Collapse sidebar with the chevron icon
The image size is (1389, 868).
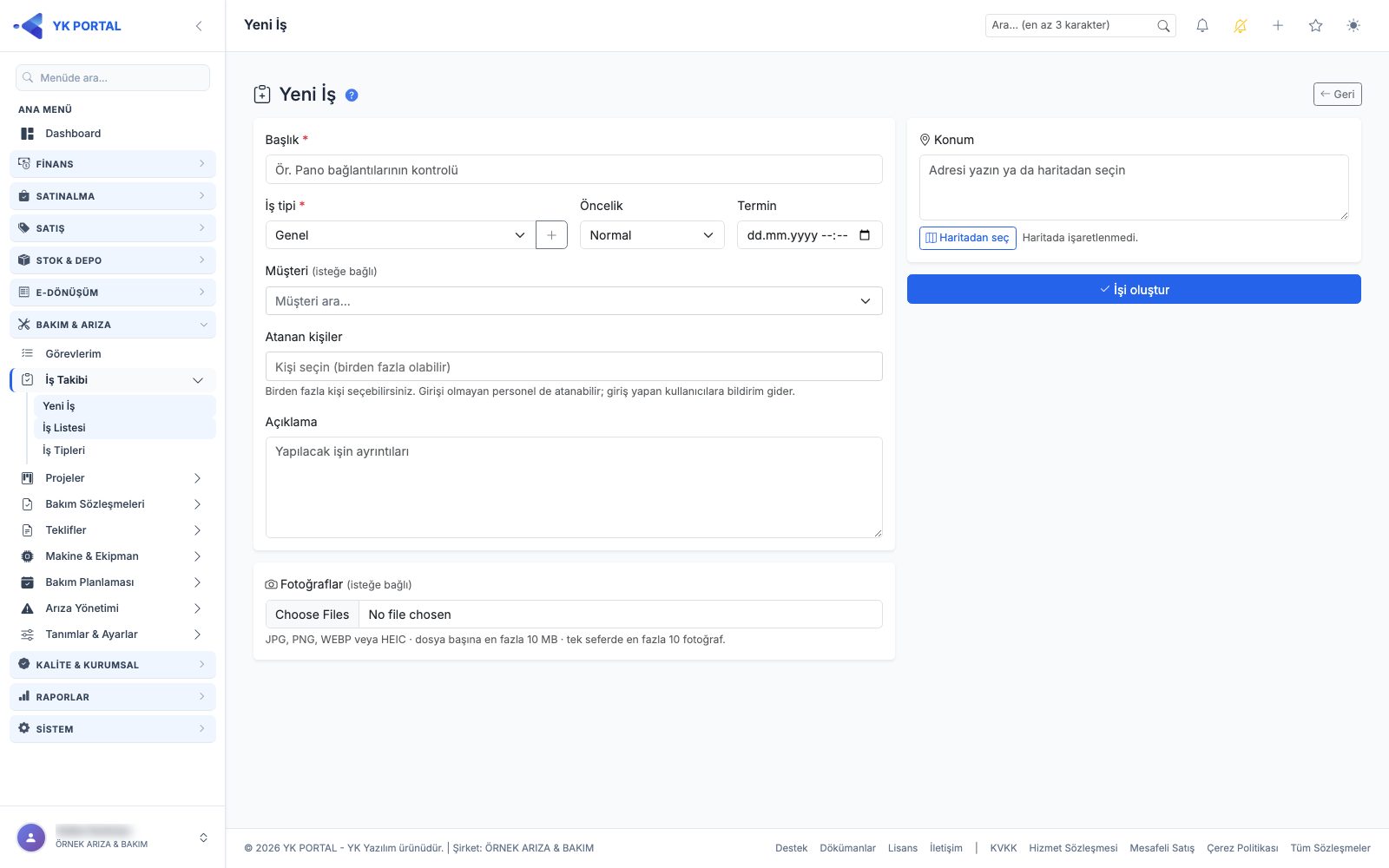199,26
